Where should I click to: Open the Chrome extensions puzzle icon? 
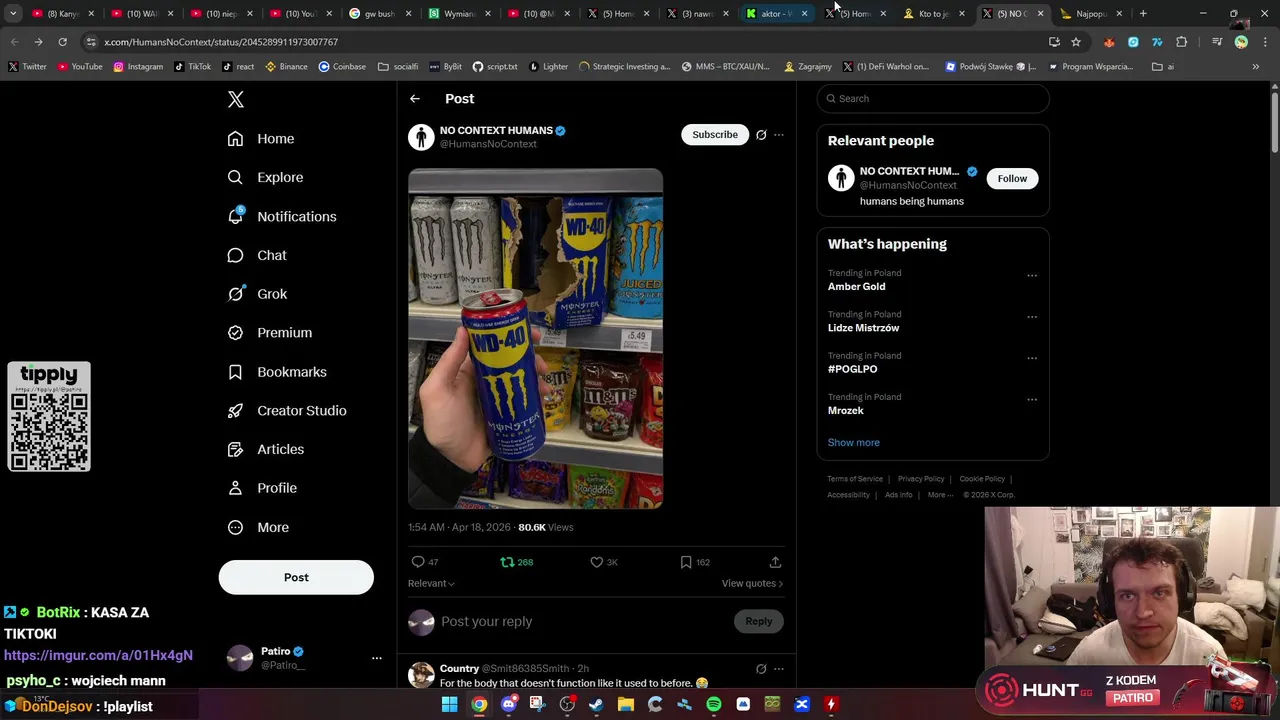coord(1182,42)
